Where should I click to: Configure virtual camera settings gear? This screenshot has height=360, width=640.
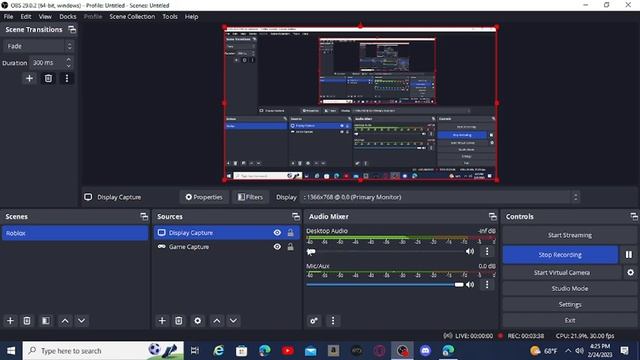tap(631, 272)
